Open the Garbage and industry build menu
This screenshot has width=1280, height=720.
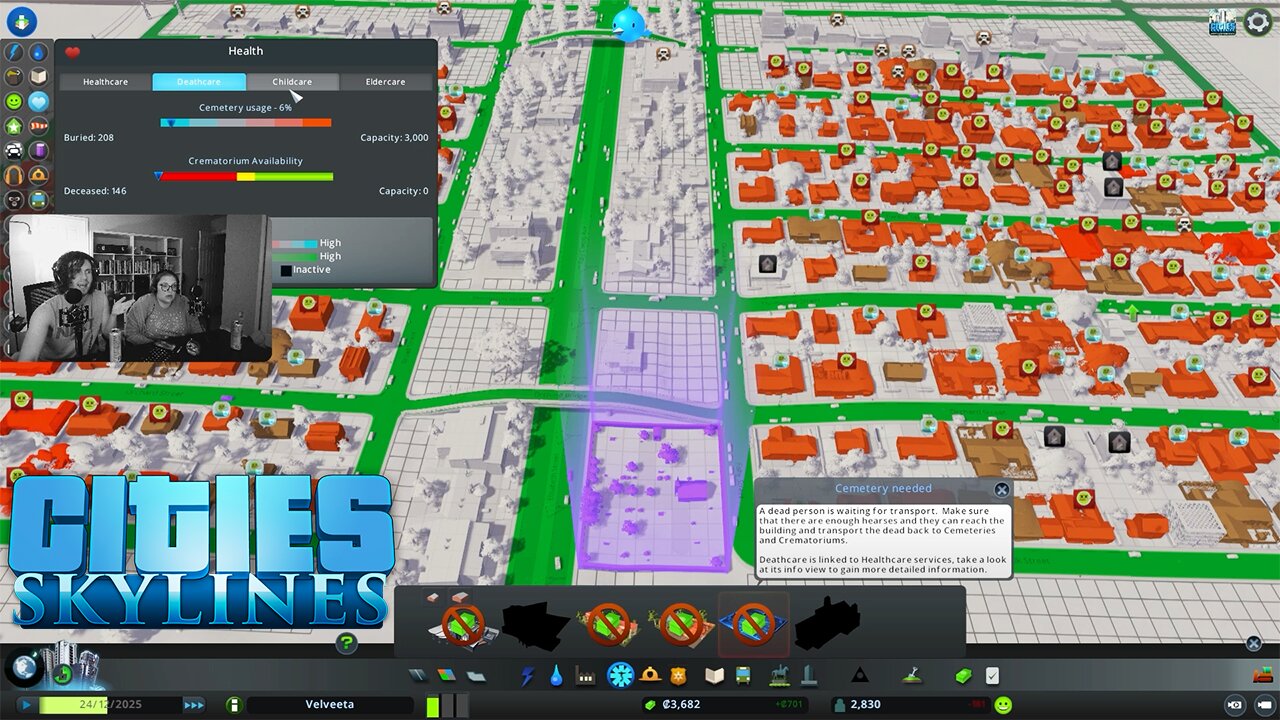(586, 676)
